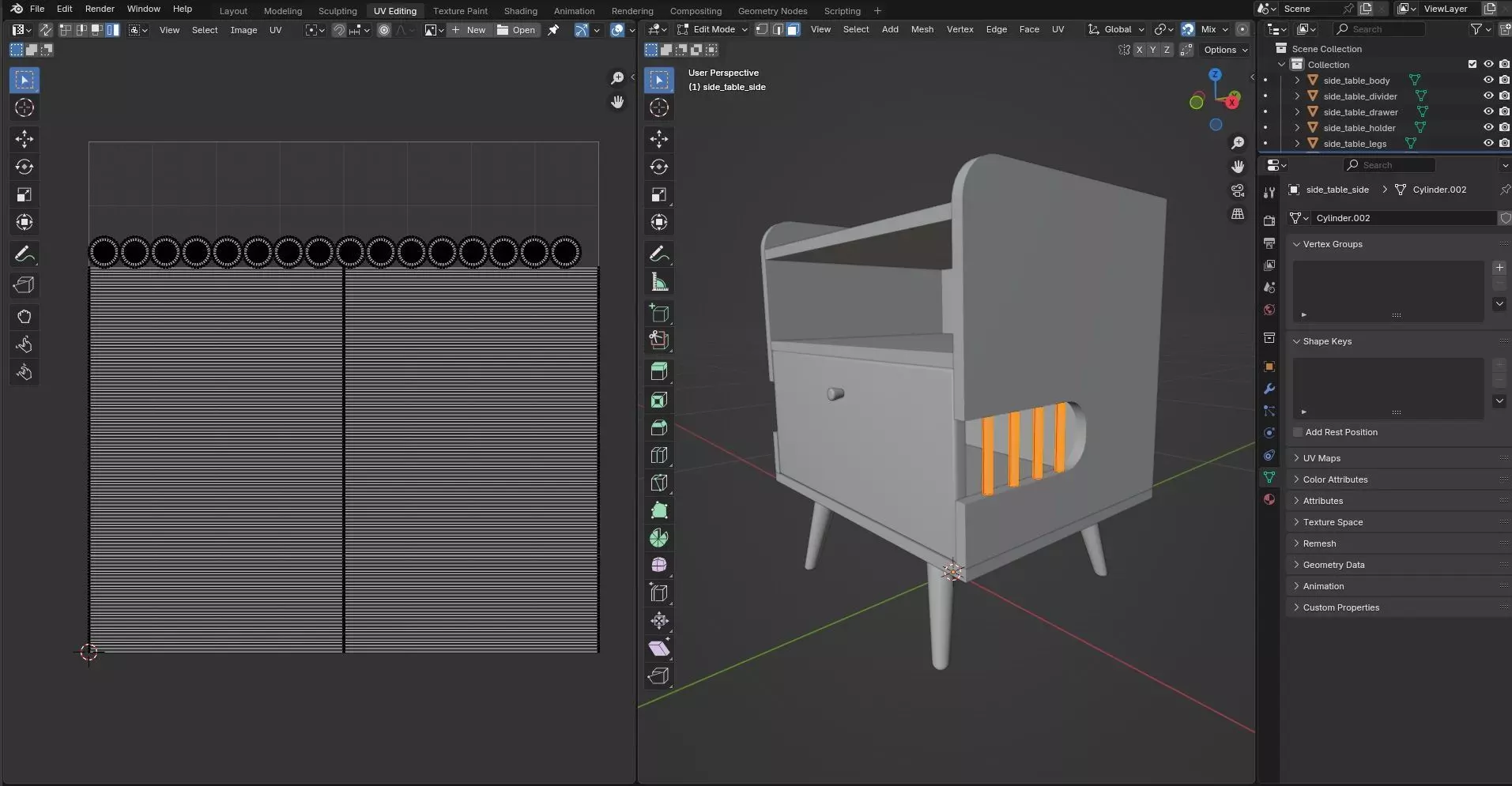Viewport: 1512px width, 786px height.
Task: Toggle X axis mirror in viewport header
Action: (x=1139, y=49)
